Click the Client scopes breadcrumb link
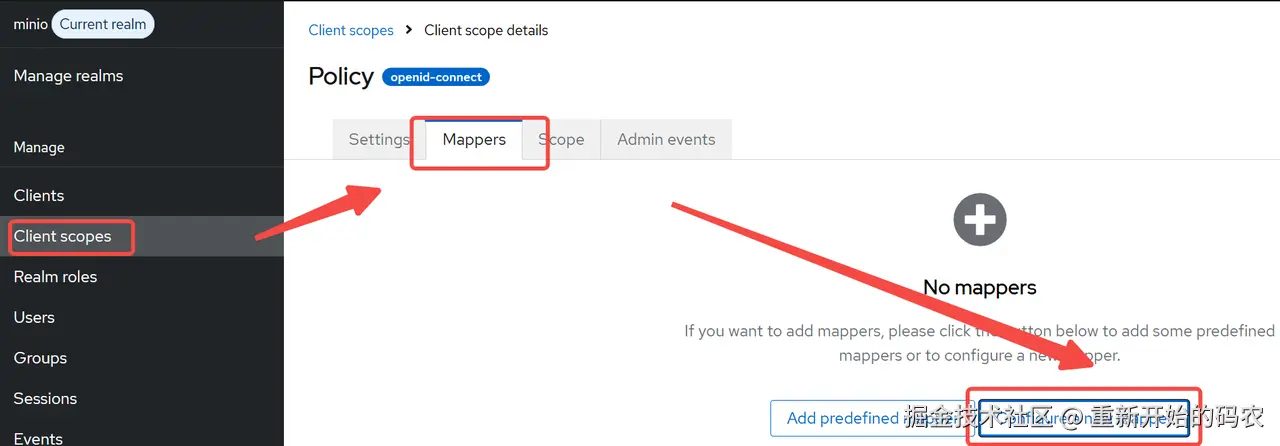 tap(351, 30)
